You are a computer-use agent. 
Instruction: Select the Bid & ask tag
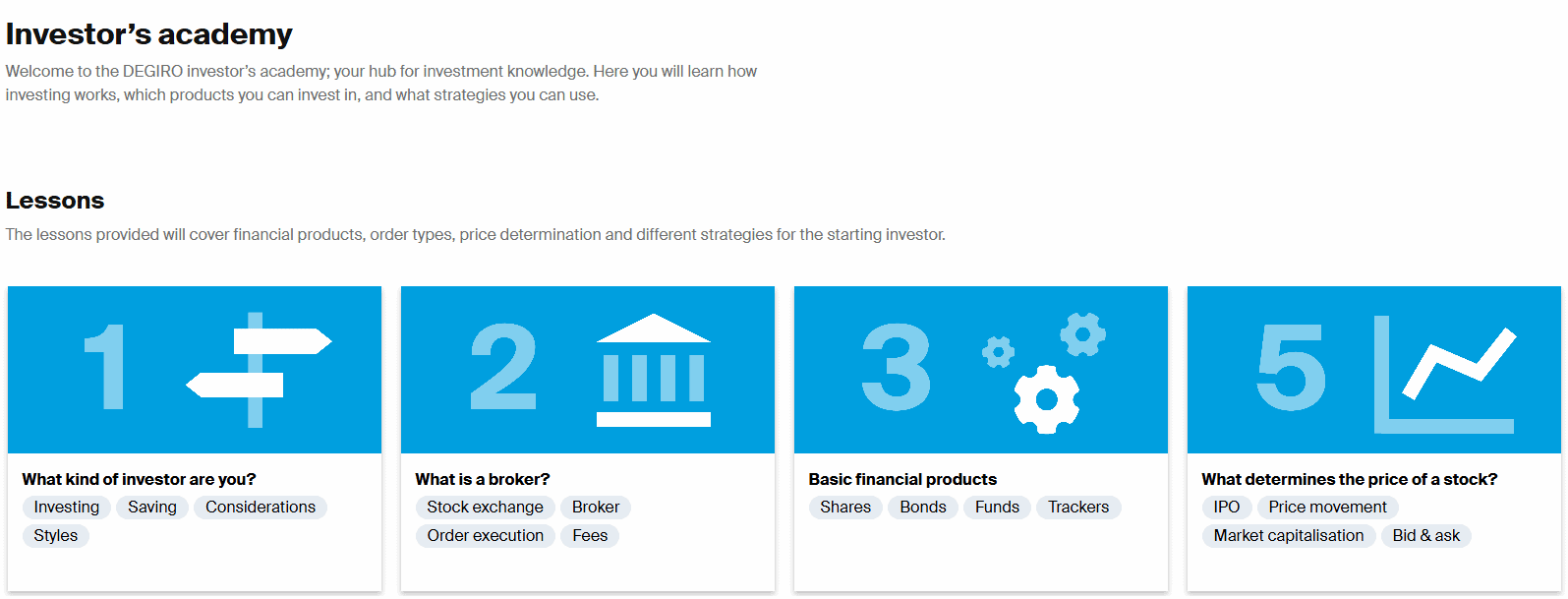pyautogui.click(x=1425, y=536)
